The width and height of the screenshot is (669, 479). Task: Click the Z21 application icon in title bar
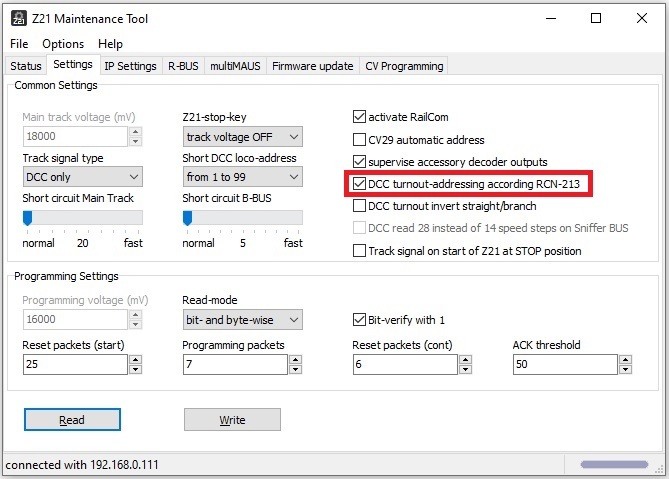tap(18, 18)
